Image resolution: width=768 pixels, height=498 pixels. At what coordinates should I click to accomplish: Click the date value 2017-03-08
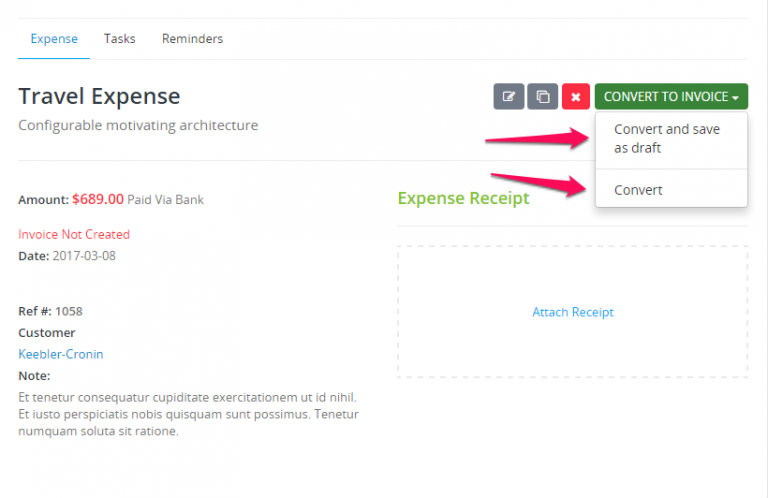click(84, 256)
